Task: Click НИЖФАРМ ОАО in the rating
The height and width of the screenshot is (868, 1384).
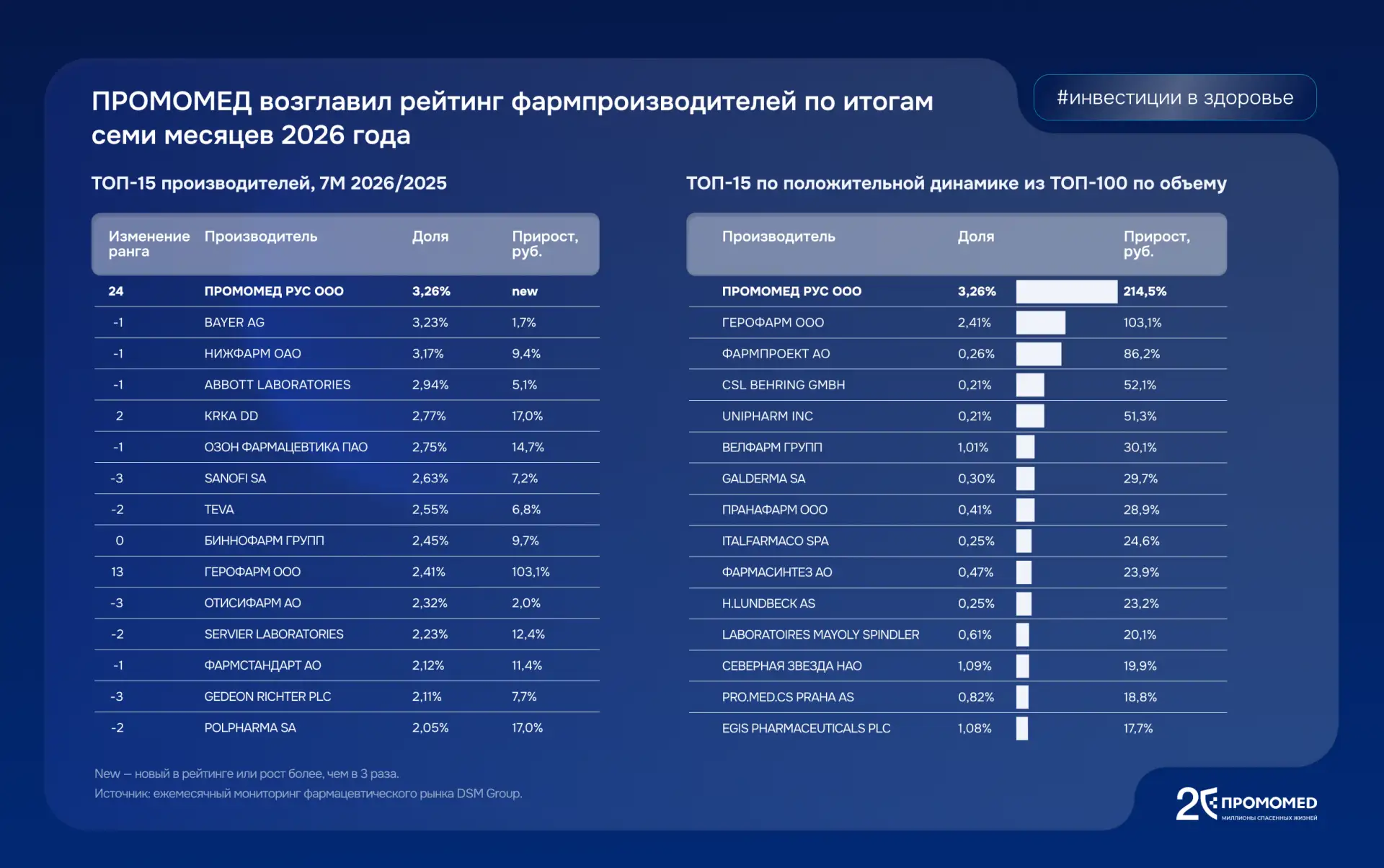Action: 252,353
